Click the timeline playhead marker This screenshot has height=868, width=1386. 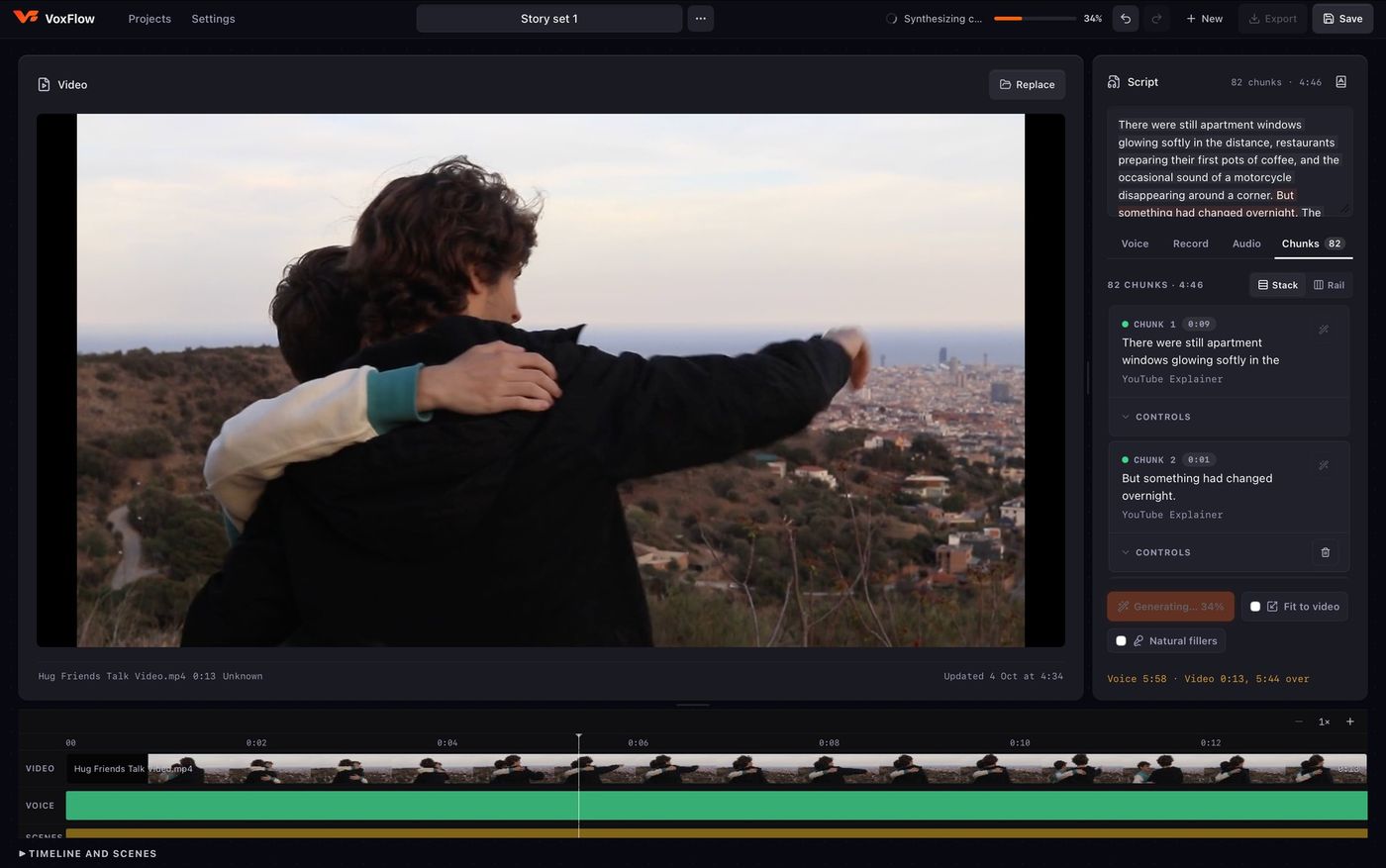tap(579, 737)
